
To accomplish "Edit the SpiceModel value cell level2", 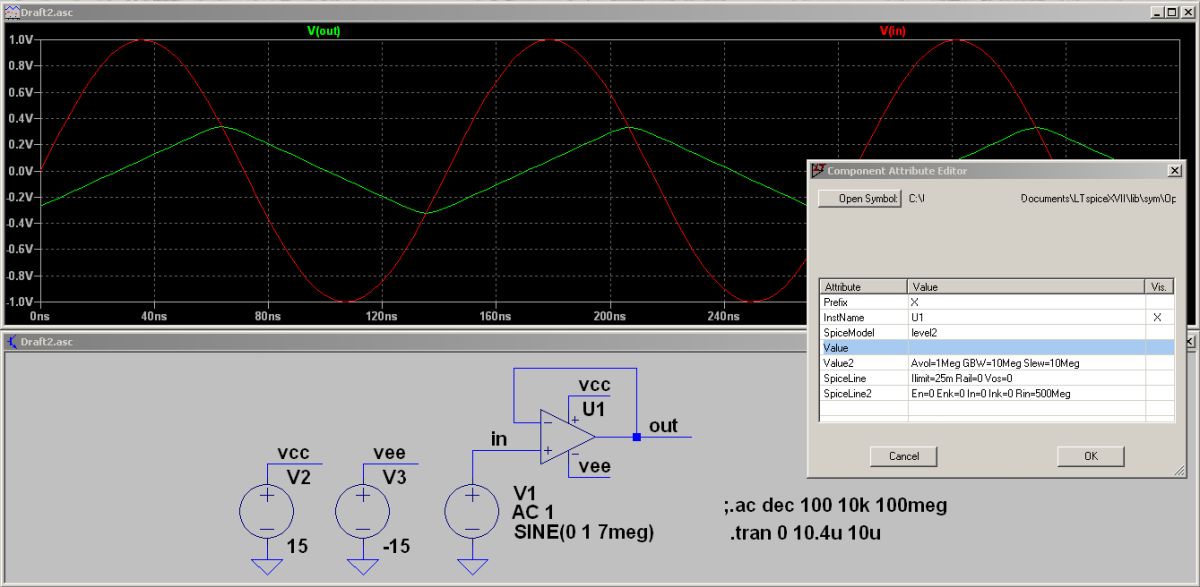I will point(1026,331).
